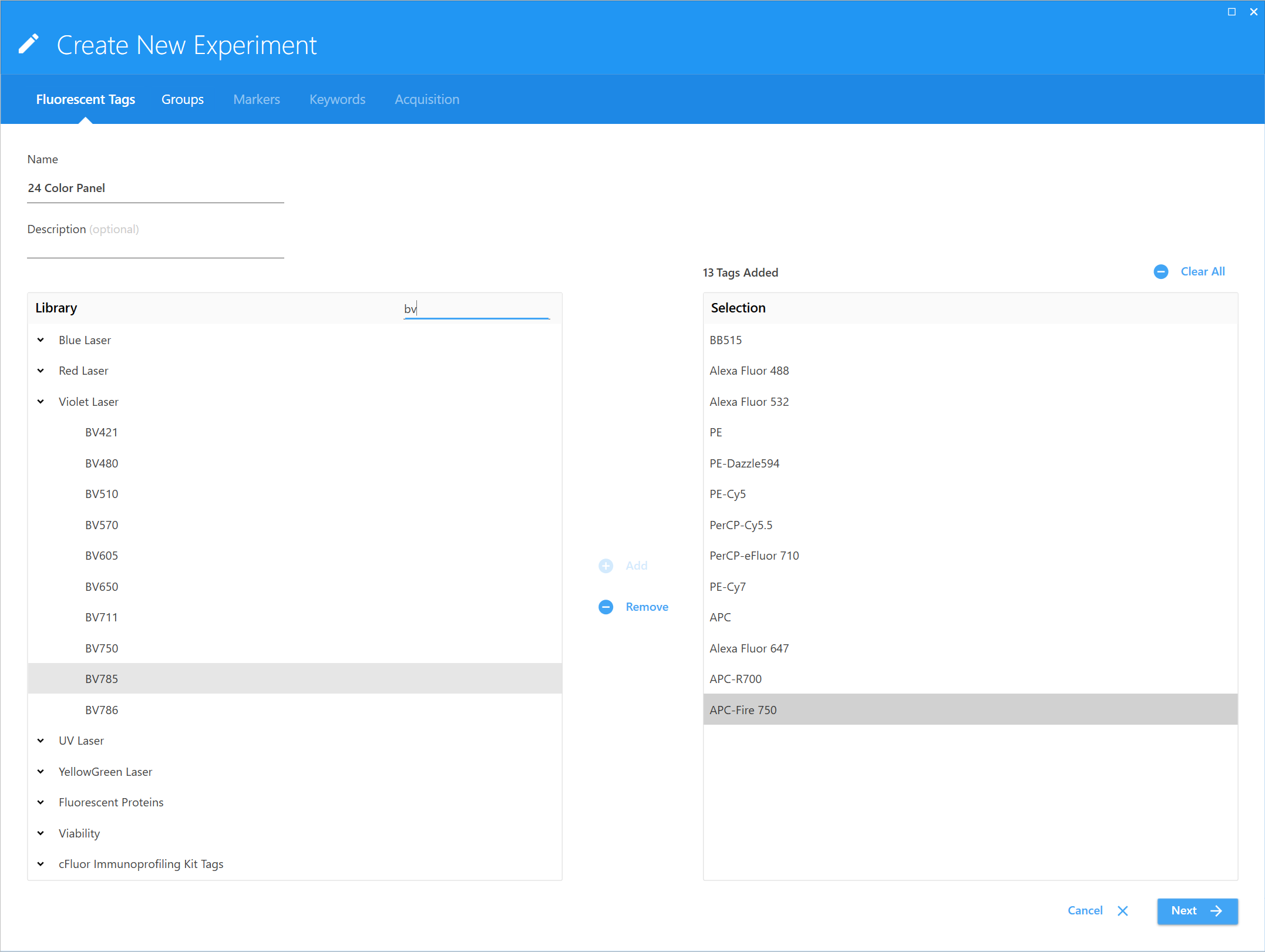Select BV711 in the library
The image size is (1265, 952).
tap(295, 617)
